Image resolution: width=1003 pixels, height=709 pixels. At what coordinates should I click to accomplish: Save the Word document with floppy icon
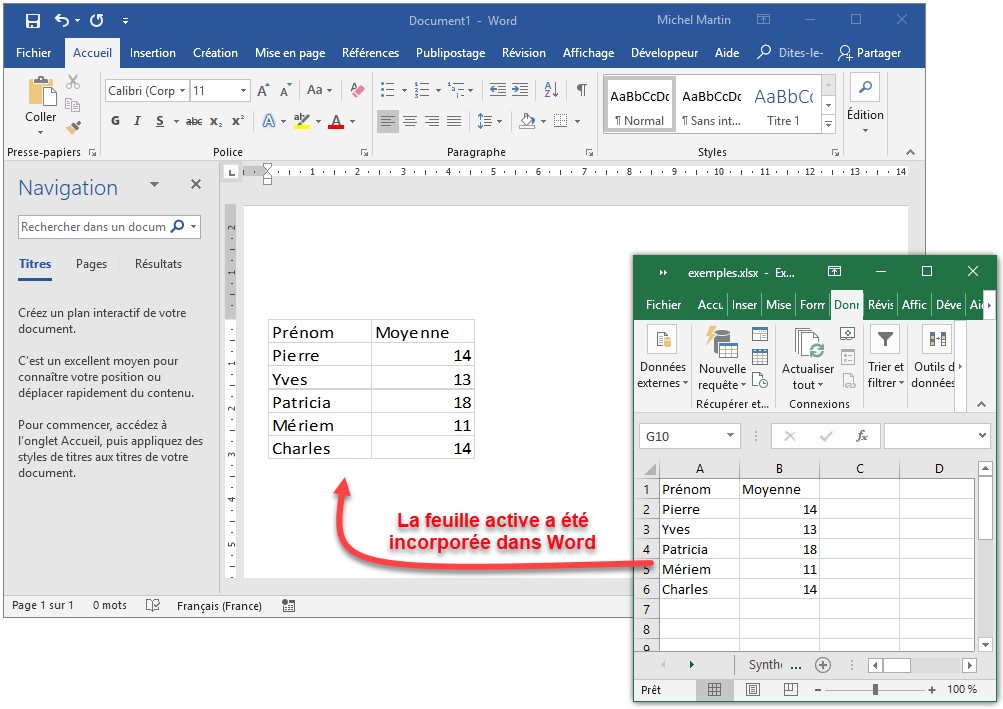tap(32, 20)
